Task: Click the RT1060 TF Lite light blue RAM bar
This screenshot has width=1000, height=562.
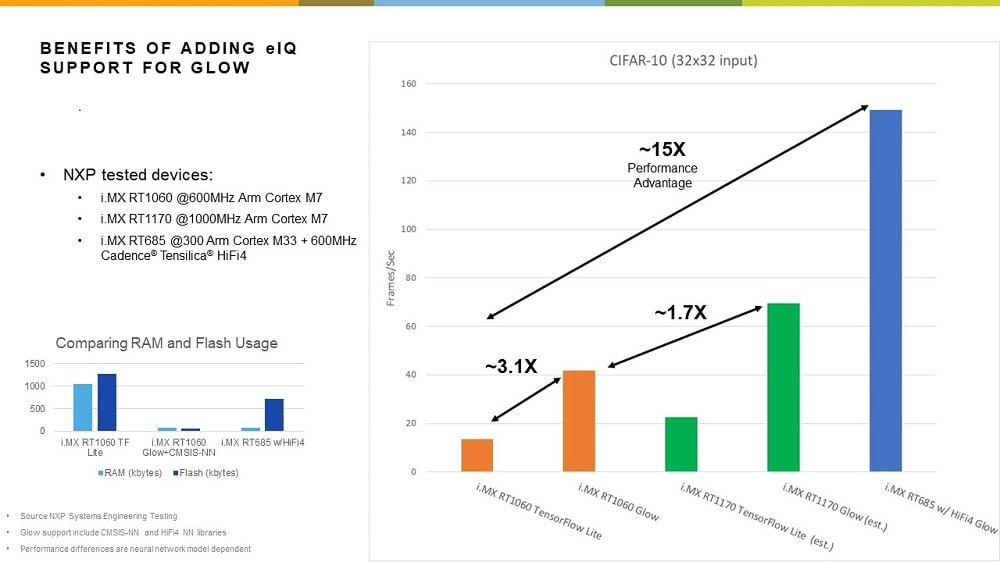Action: click(x=83, y=407)
